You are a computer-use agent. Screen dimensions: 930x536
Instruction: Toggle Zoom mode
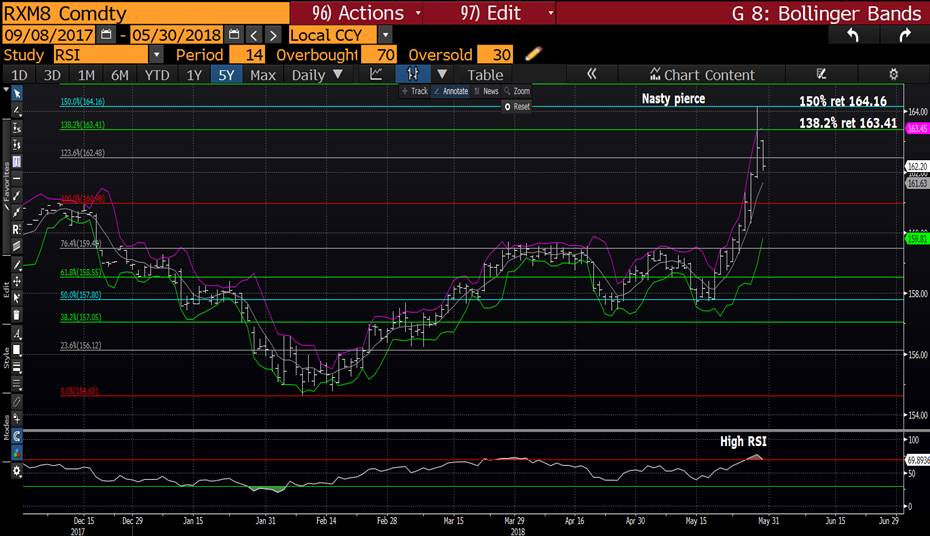(x=517, y=91)
